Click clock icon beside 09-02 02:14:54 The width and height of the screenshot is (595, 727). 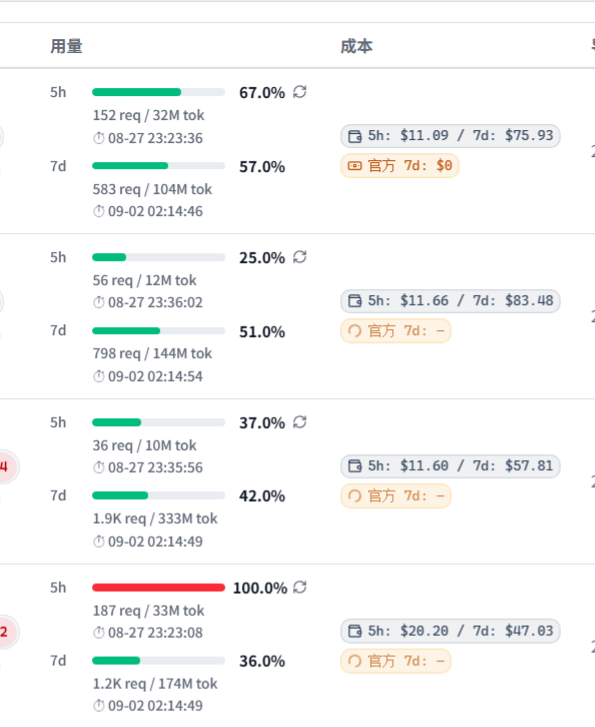point(98,376)
